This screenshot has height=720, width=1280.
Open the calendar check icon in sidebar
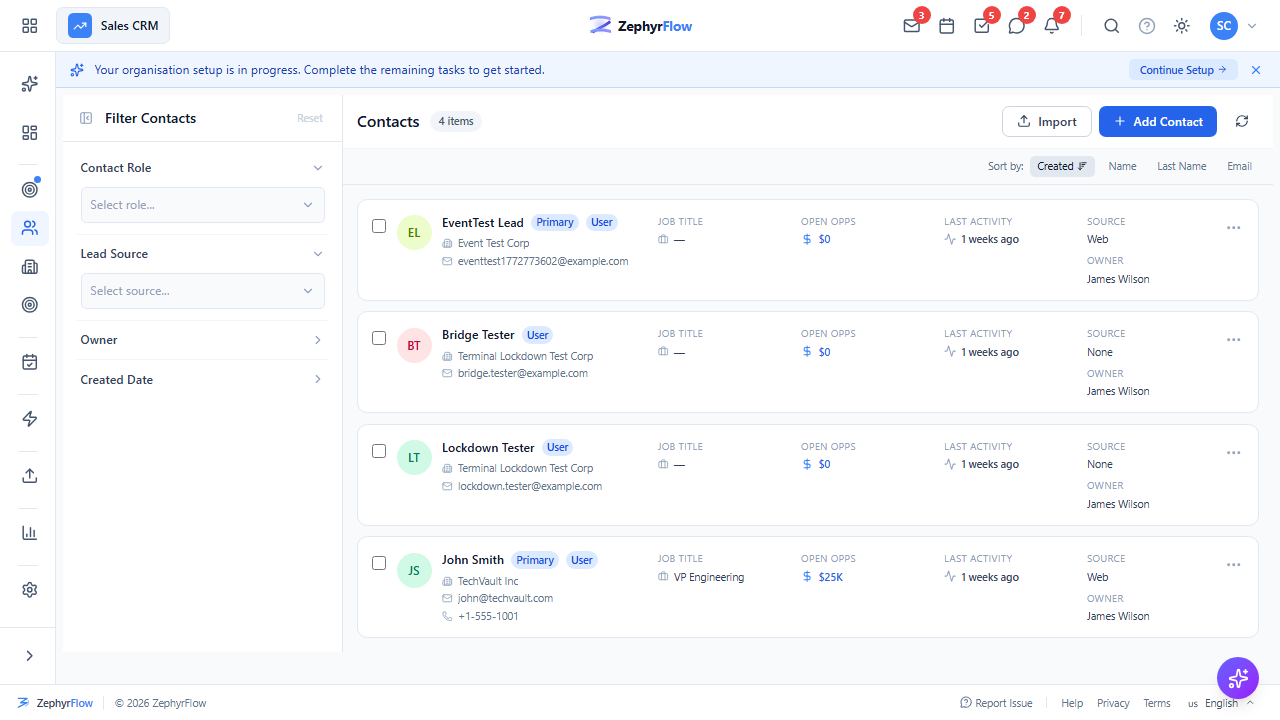30,362
